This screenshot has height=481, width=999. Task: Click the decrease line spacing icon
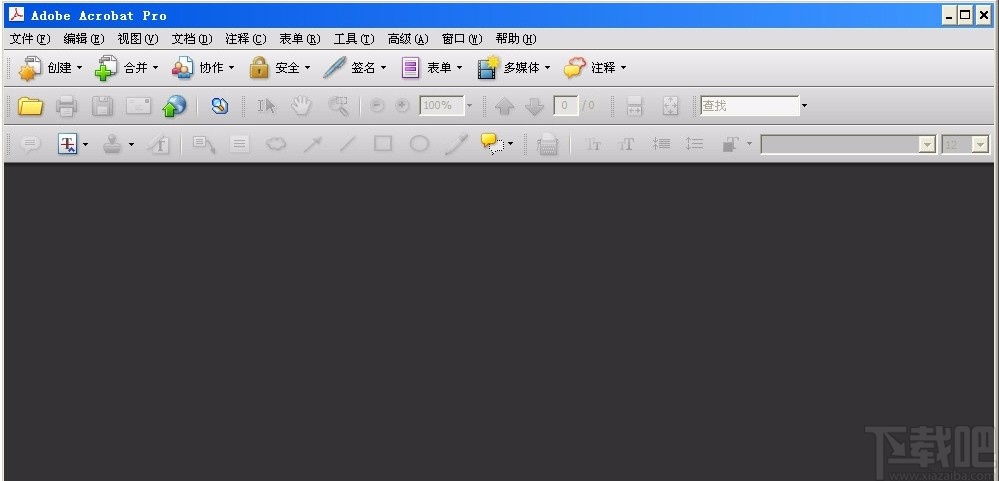(661, 145)
